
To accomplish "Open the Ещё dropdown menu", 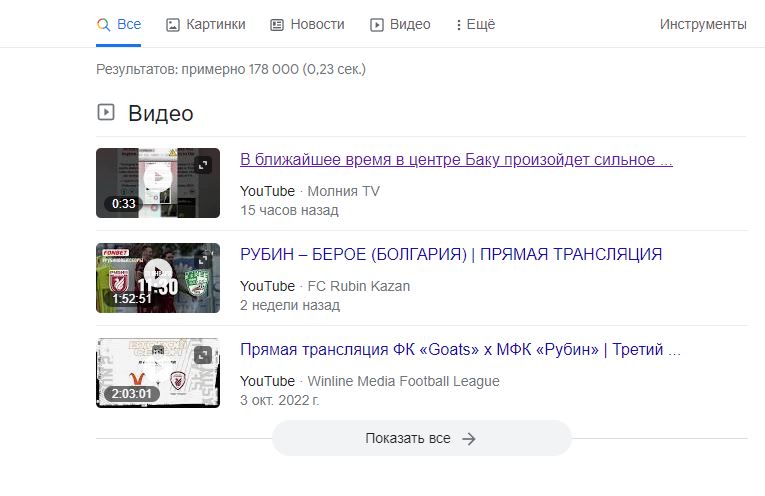I will coord(475,24).
